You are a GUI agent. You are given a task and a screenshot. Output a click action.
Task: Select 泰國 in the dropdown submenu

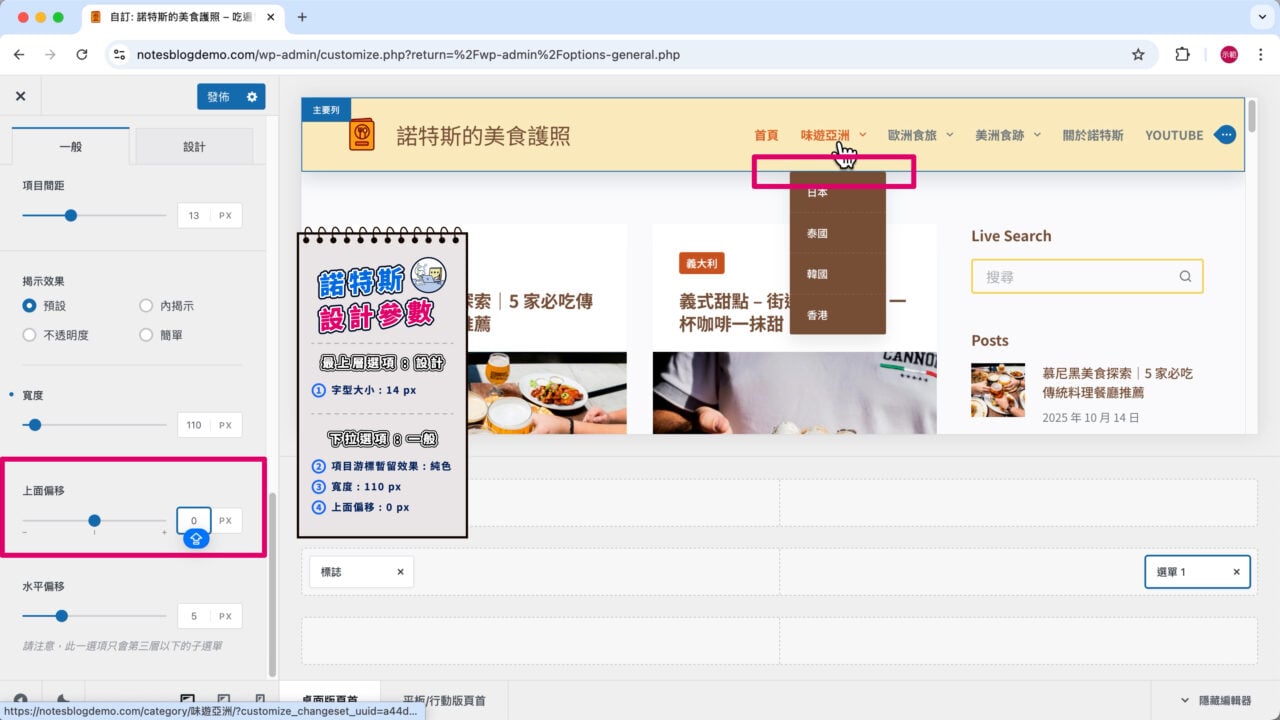pyautogui.click(x=817, y=233)
